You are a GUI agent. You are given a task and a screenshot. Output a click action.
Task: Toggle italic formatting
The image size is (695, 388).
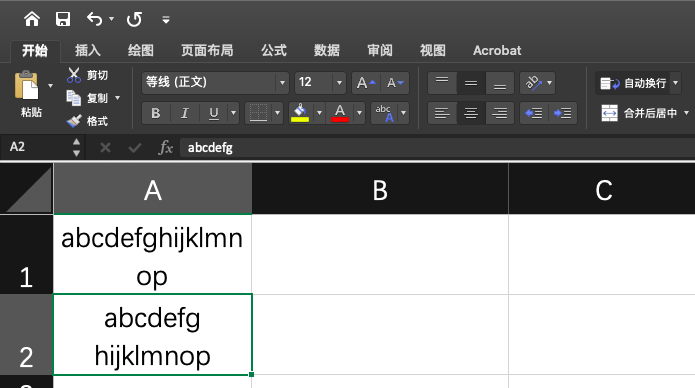tap(185, 113)
